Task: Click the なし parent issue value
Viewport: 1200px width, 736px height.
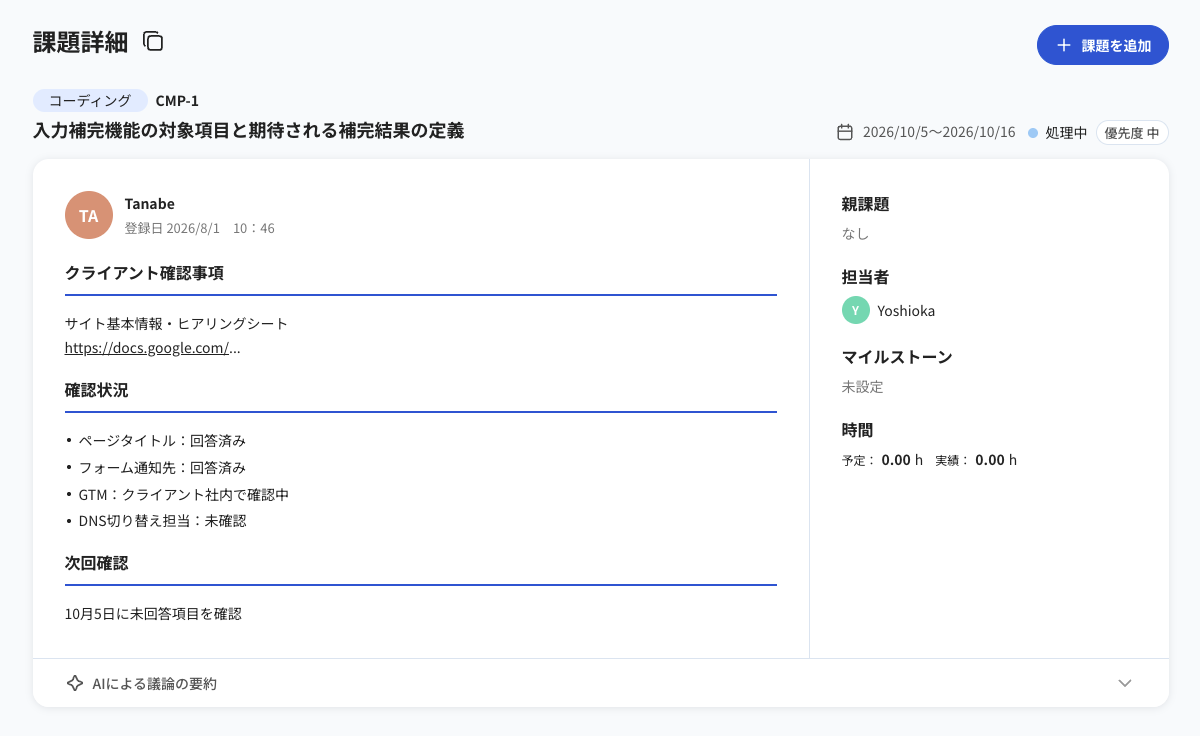Action: pos(856,233)
